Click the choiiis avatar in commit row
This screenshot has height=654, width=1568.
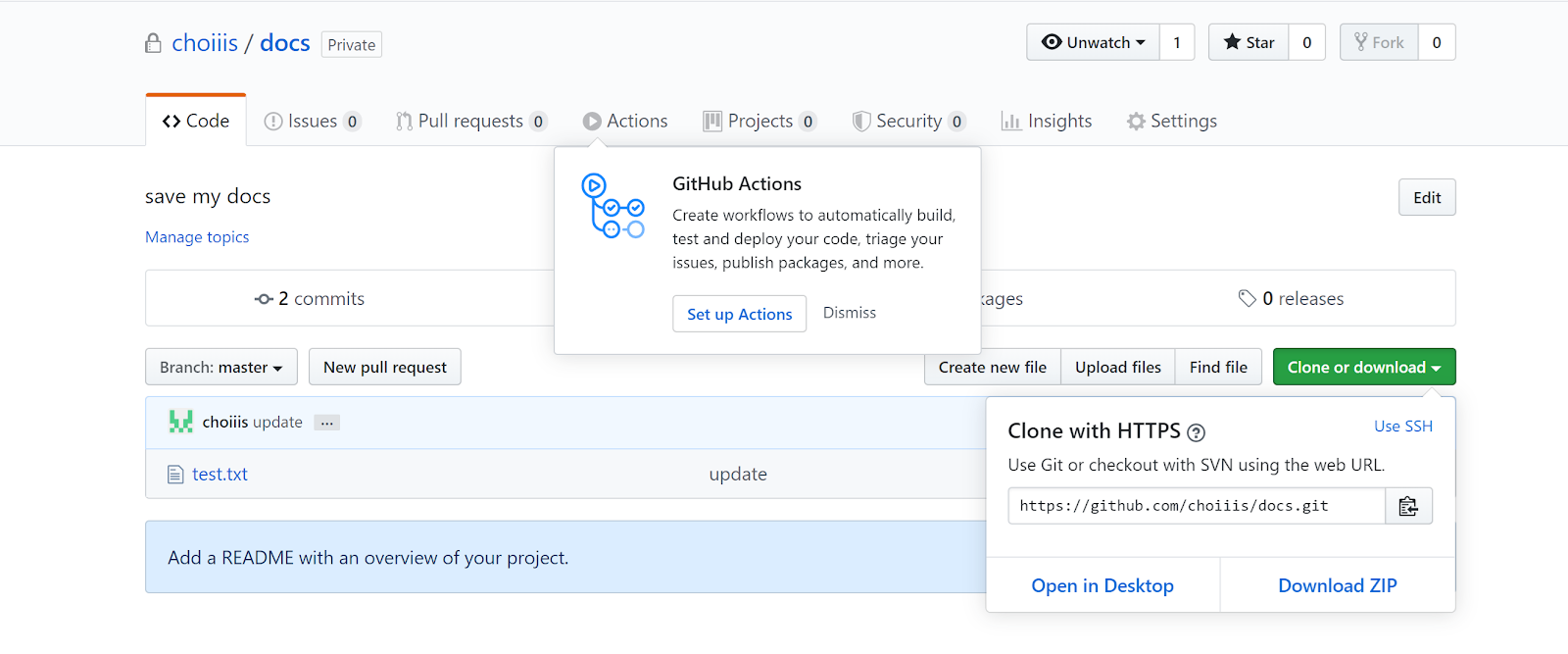[x=180, y=422]
